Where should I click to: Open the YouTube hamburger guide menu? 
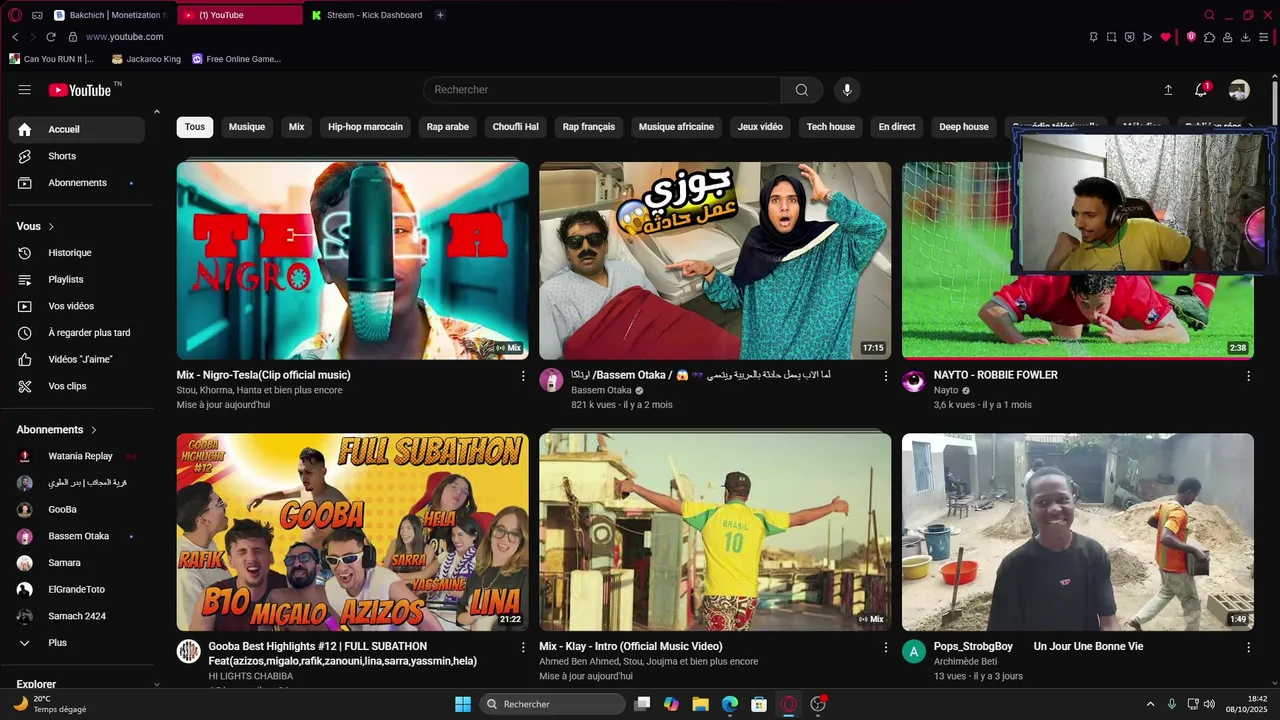pos(24,90)
